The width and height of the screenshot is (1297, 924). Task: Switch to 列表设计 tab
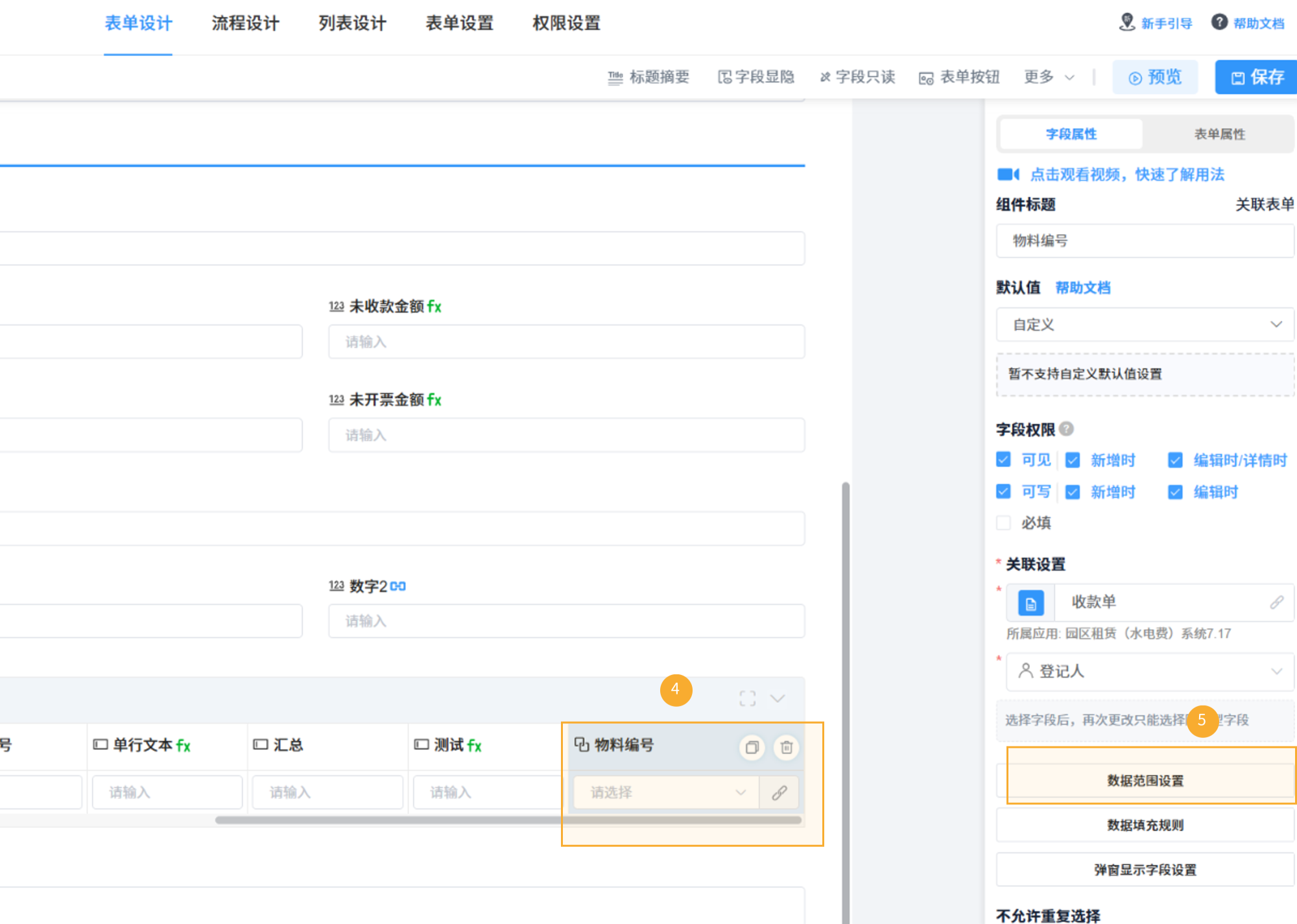pyautogui.click(x=352, y=23)
